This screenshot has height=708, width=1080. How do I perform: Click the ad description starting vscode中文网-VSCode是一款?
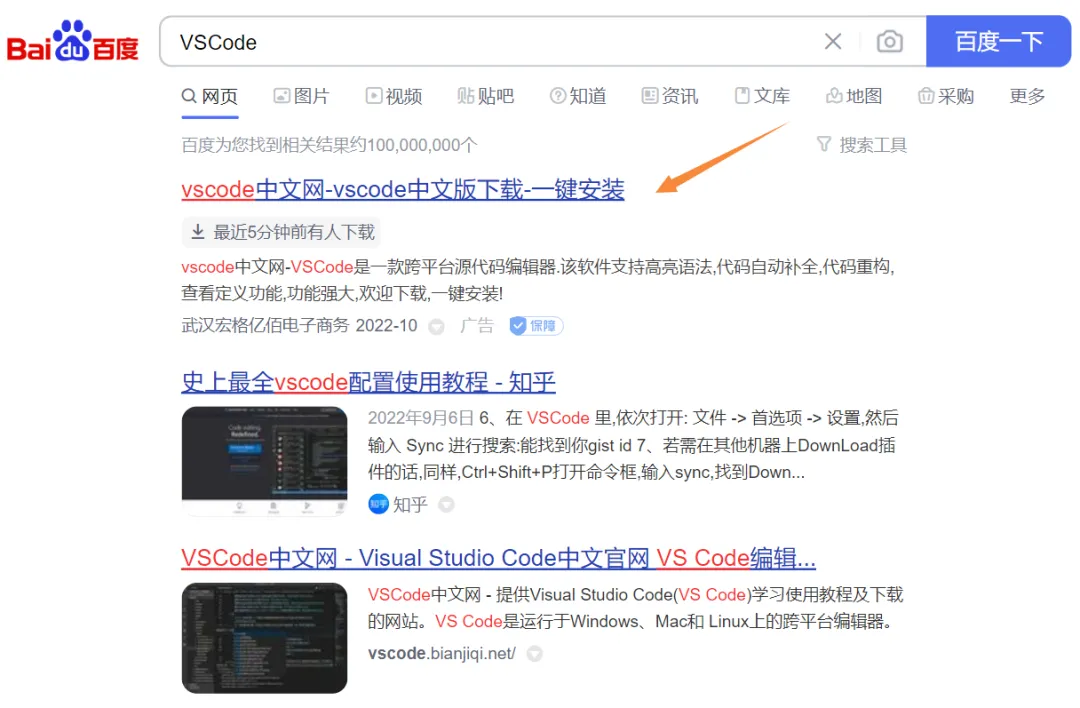(538, 280)
